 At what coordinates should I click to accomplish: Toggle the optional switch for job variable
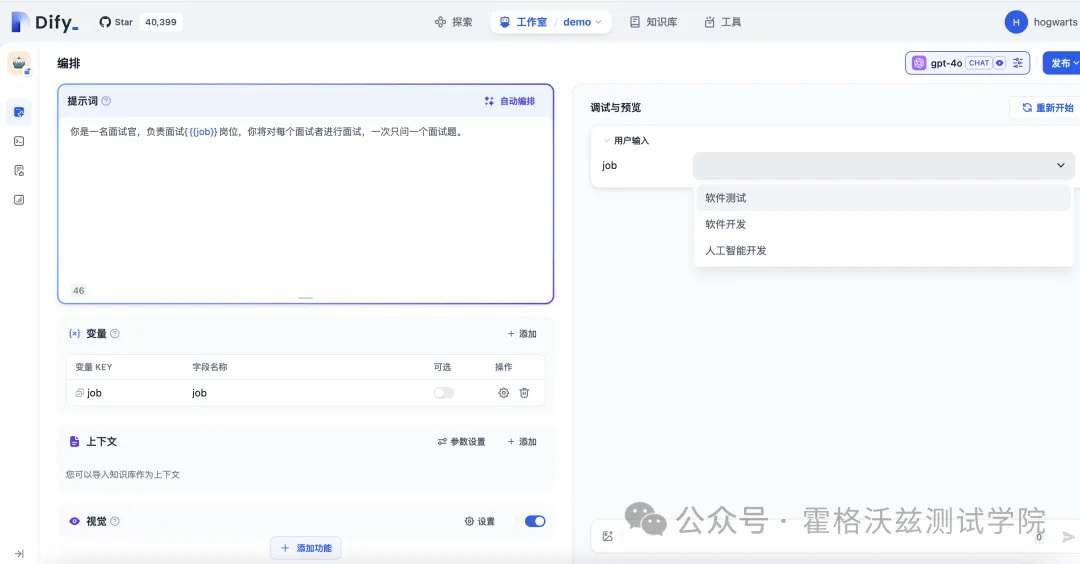(x=444, y=393)
